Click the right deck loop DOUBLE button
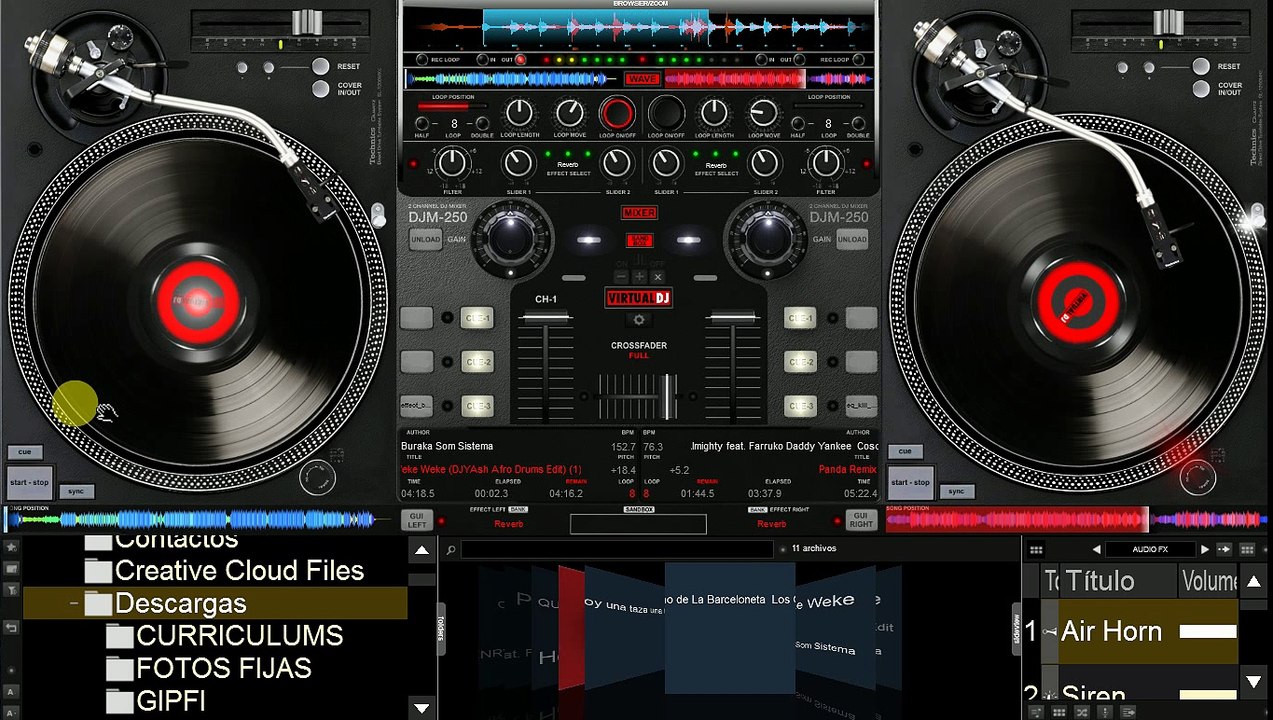This screenshot has height=720, width=1273. pyautogui.click(x=858, y=124)
